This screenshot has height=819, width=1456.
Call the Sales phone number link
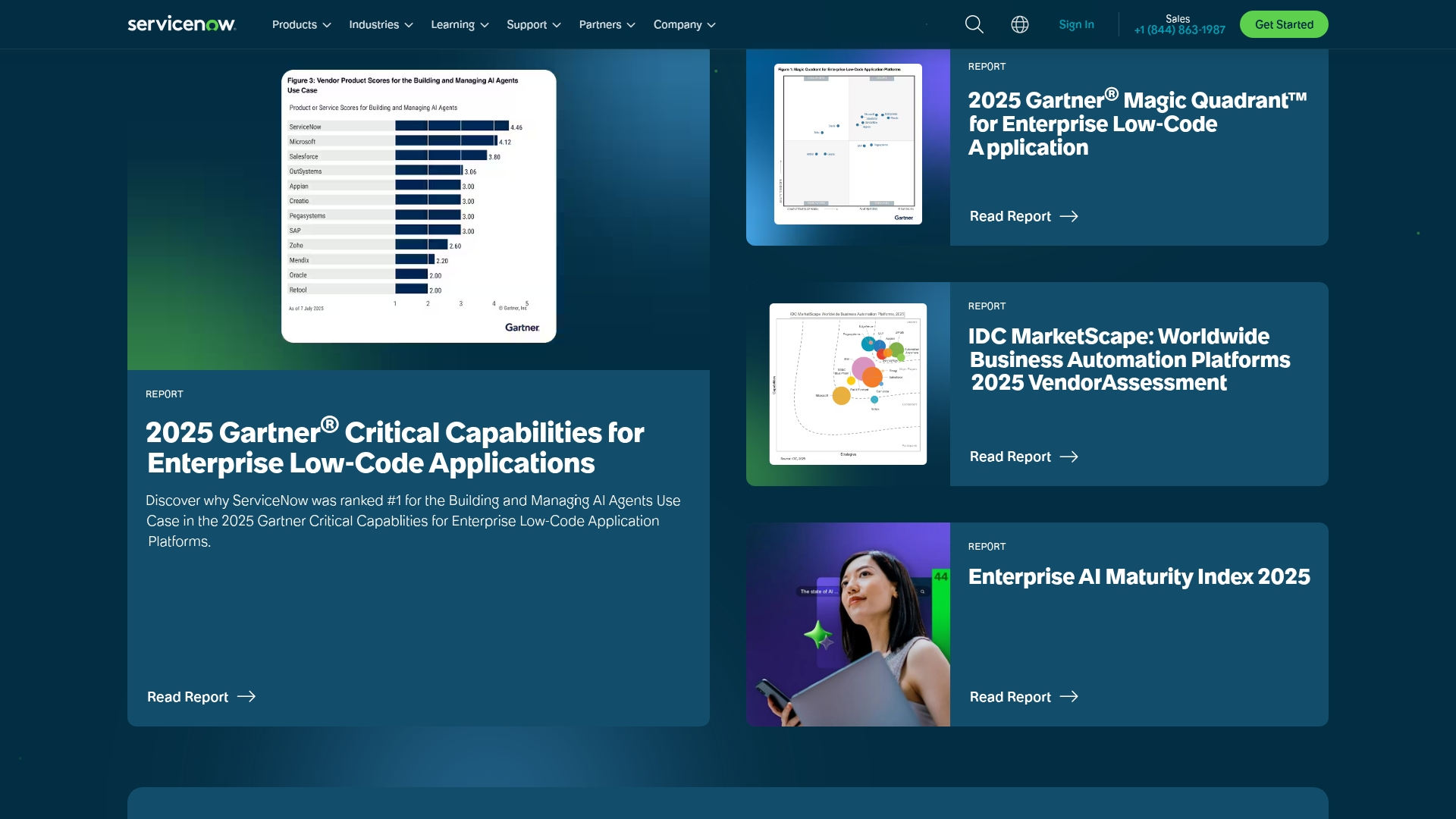(x=1179, y=30)
